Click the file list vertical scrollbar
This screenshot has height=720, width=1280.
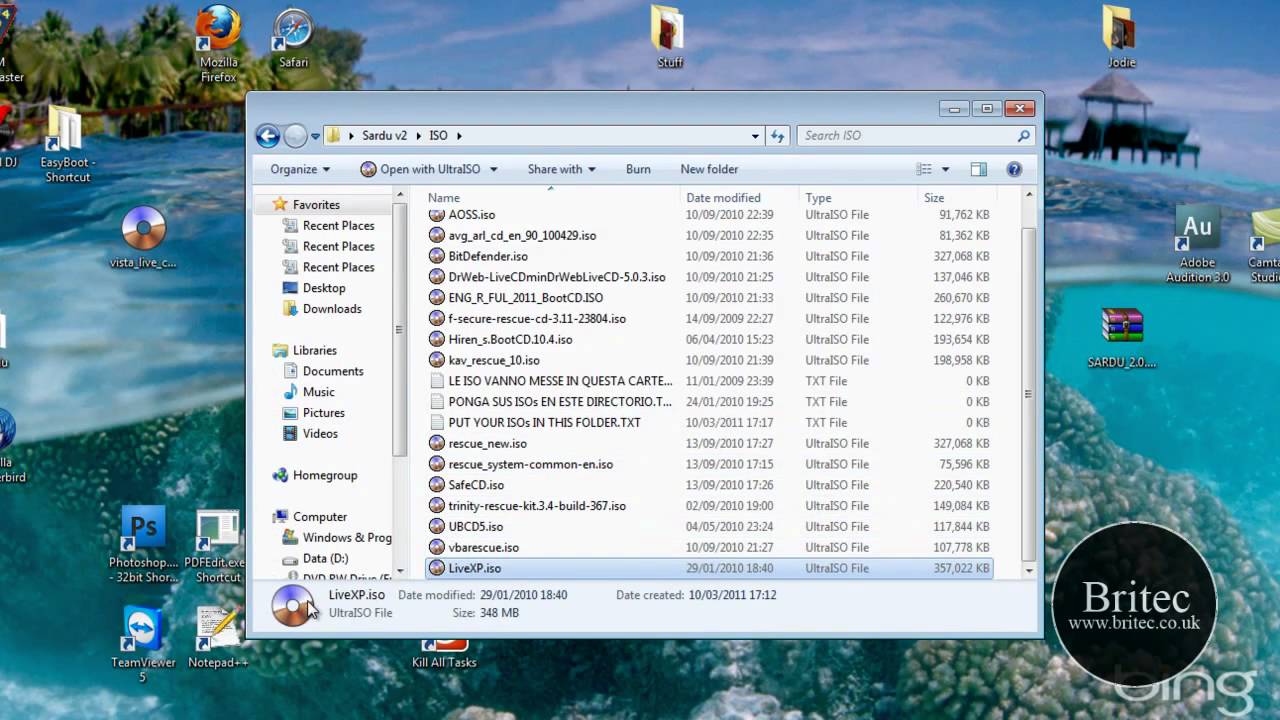(x=1028, y=393)
